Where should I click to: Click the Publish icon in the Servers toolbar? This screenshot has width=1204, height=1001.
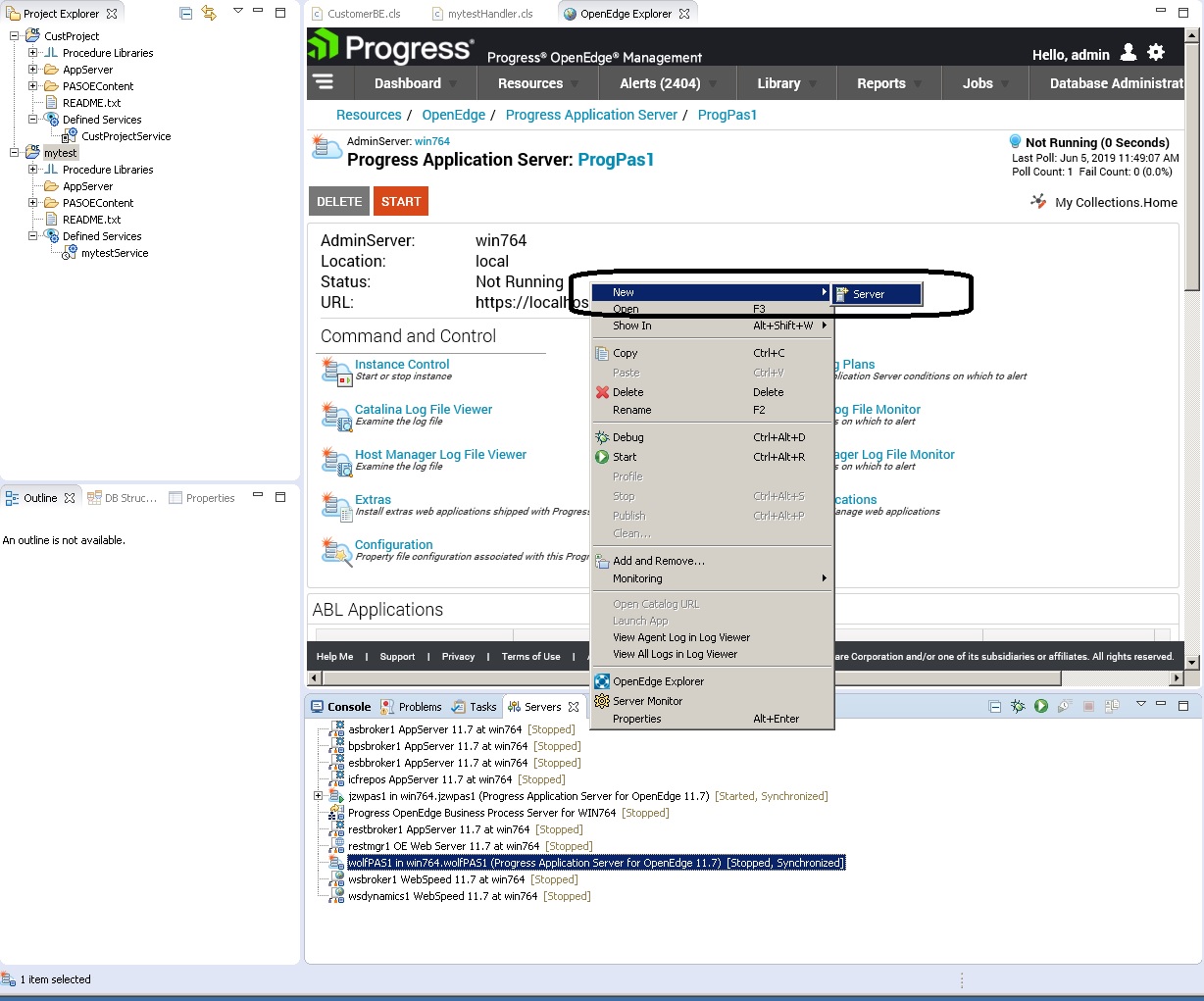point(1113,705)
